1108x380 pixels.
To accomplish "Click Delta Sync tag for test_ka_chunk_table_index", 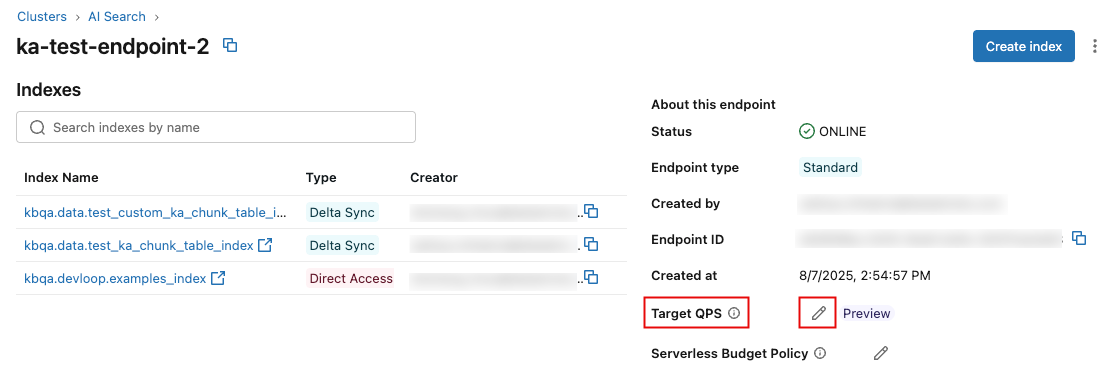I will (343, 245).
